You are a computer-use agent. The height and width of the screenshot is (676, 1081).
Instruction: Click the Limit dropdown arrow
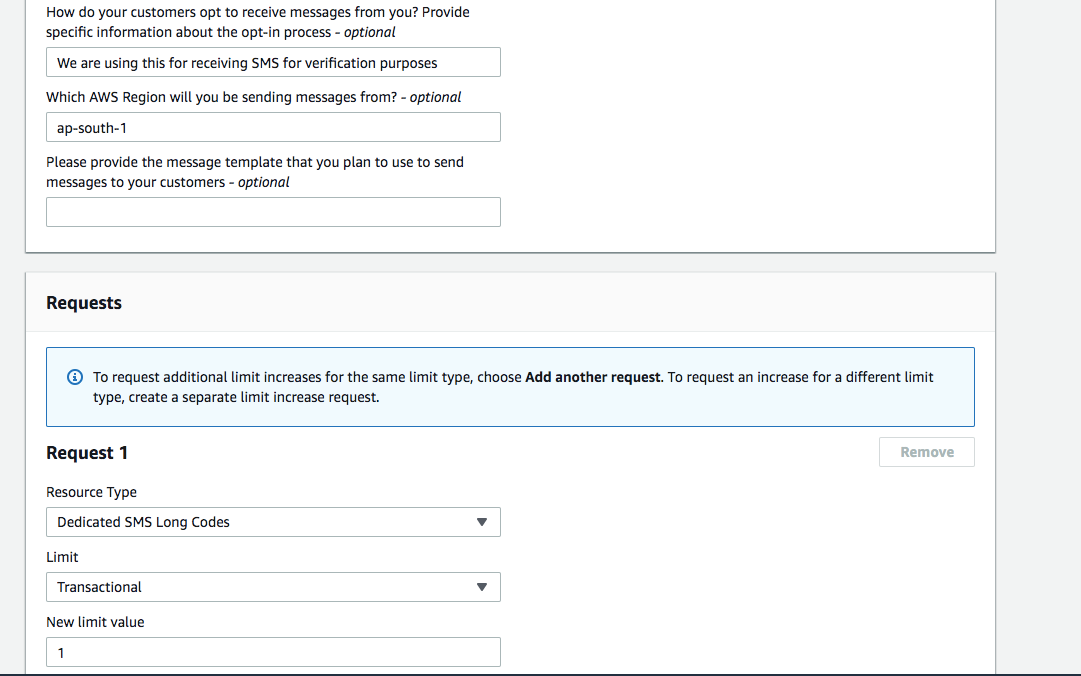[x=482, y=587]
